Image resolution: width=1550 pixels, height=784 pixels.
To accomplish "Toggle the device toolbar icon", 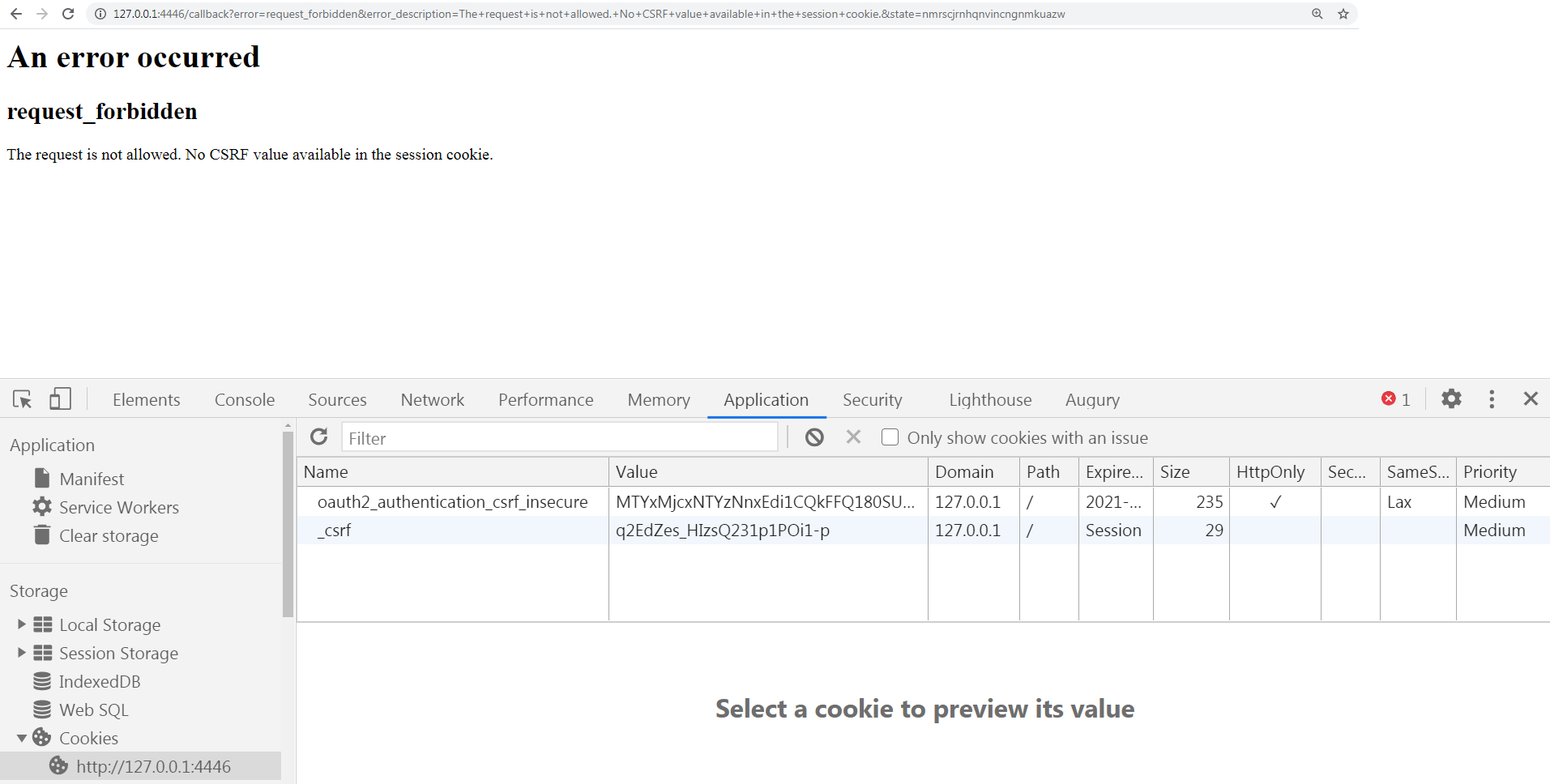I will tap(60, 398).
